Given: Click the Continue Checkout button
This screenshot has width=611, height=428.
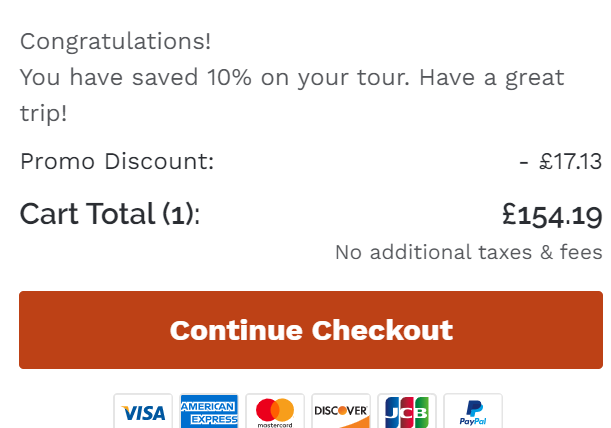Looking at the screenshot, I should (311, 330).
